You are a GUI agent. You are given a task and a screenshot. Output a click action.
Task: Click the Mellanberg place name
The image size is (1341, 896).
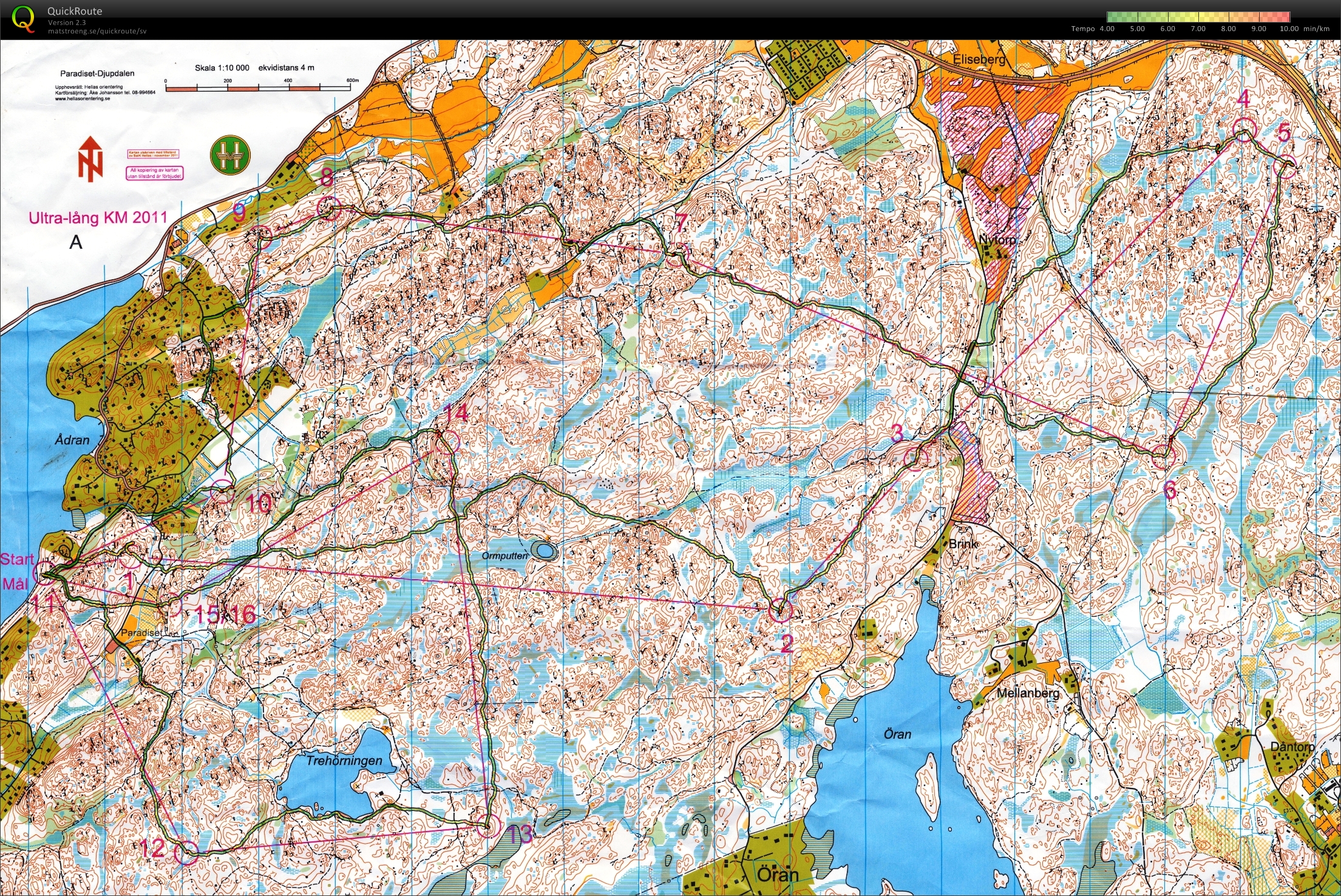1028,693
